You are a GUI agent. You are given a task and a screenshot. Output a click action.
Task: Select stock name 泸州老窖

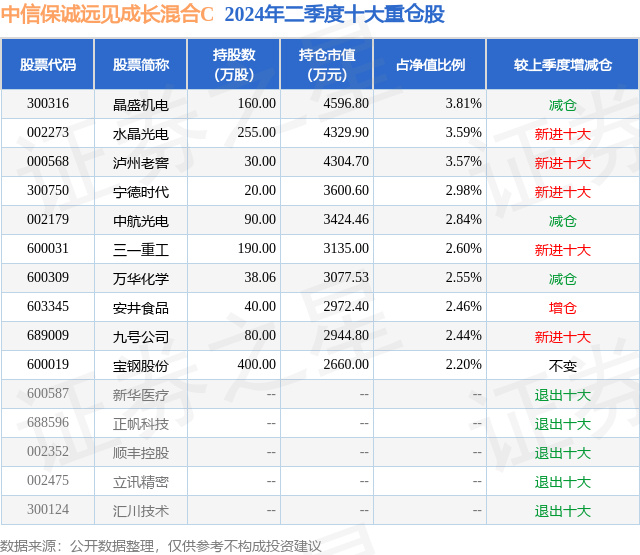[141, 163]
